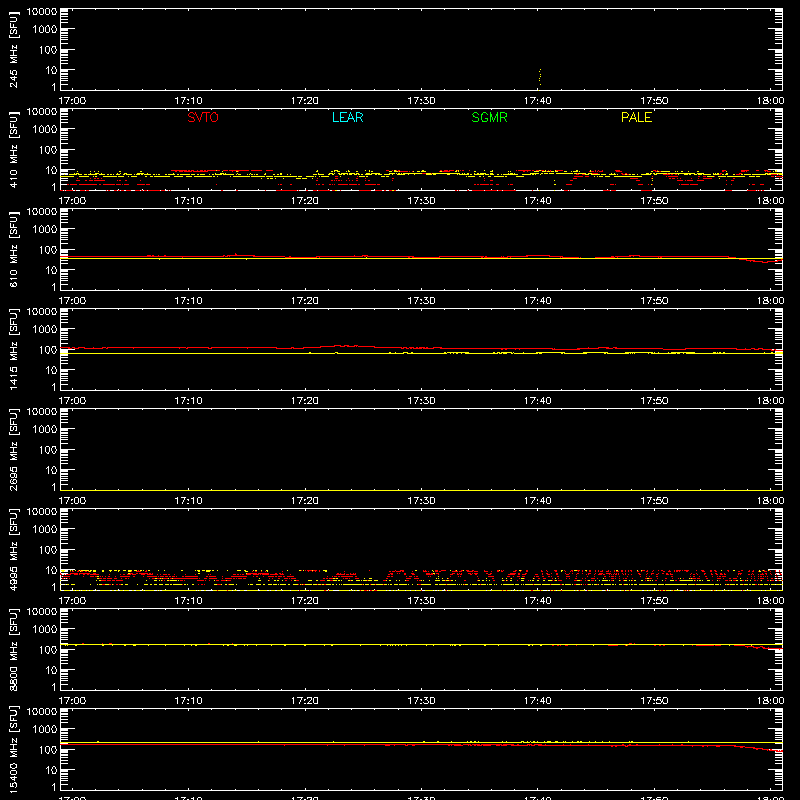Screen dimensions: 800x800
Task: Click 17:10 under the 2695 MHz panel
Action: click(x=188, y=501)
